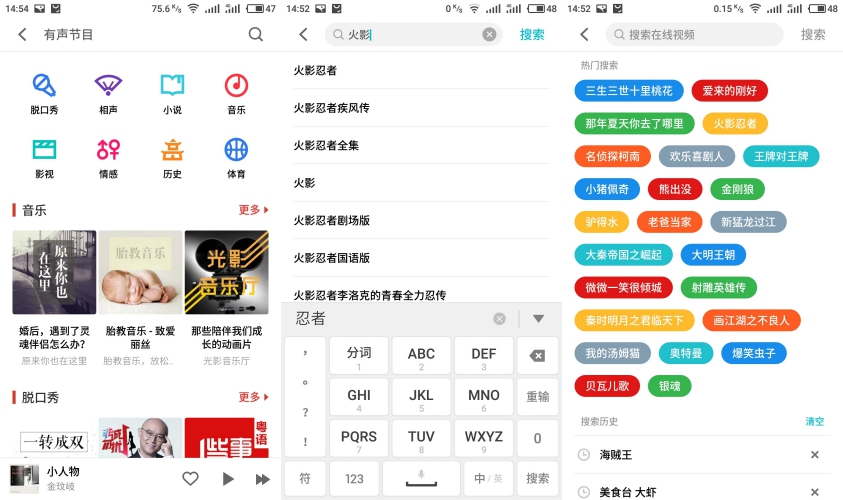843x500 pixels.
Task: Tap the space bar with microphone icon
Action: (x=421, y=478)
